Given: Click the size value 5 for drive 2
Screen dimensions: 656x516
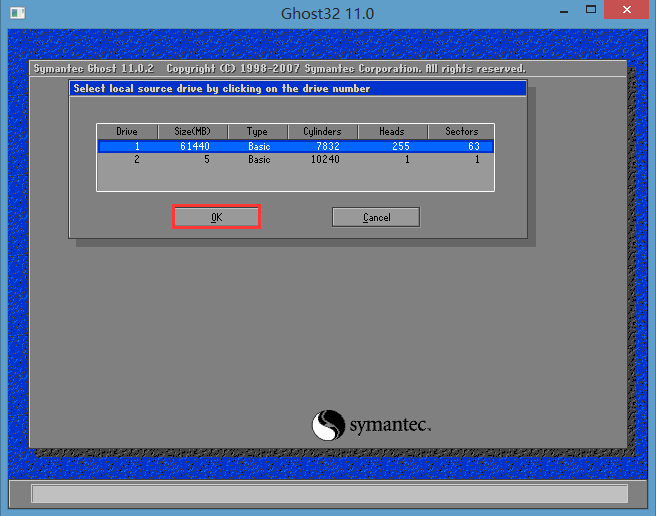Looking at the screenshot, I should (x=207, y=159).
